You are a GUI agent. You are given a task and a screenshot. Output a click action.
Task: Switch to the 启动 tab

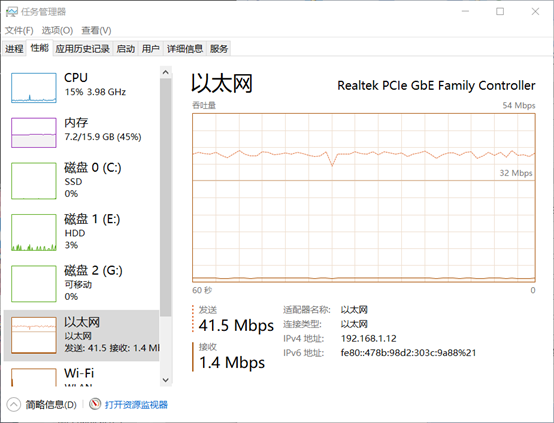click(x=126, y=48)
